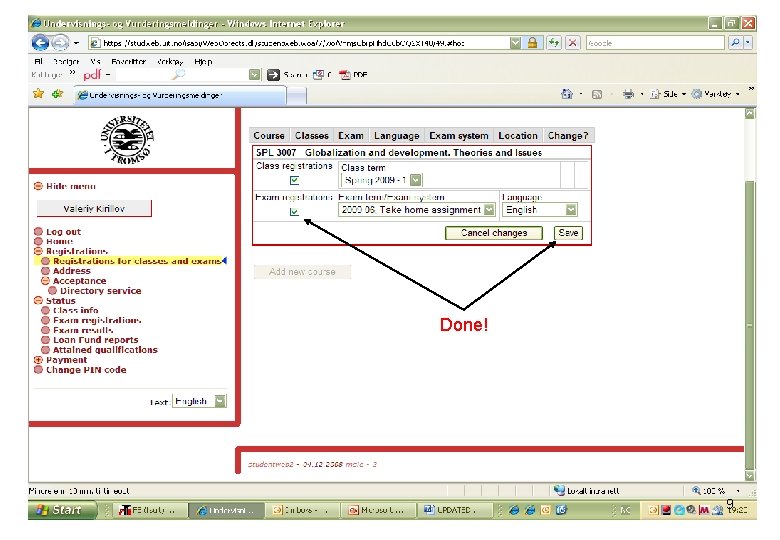Click the Hide menu icon
The width and height of the screenshot is (780, 540).
[38, 186]
